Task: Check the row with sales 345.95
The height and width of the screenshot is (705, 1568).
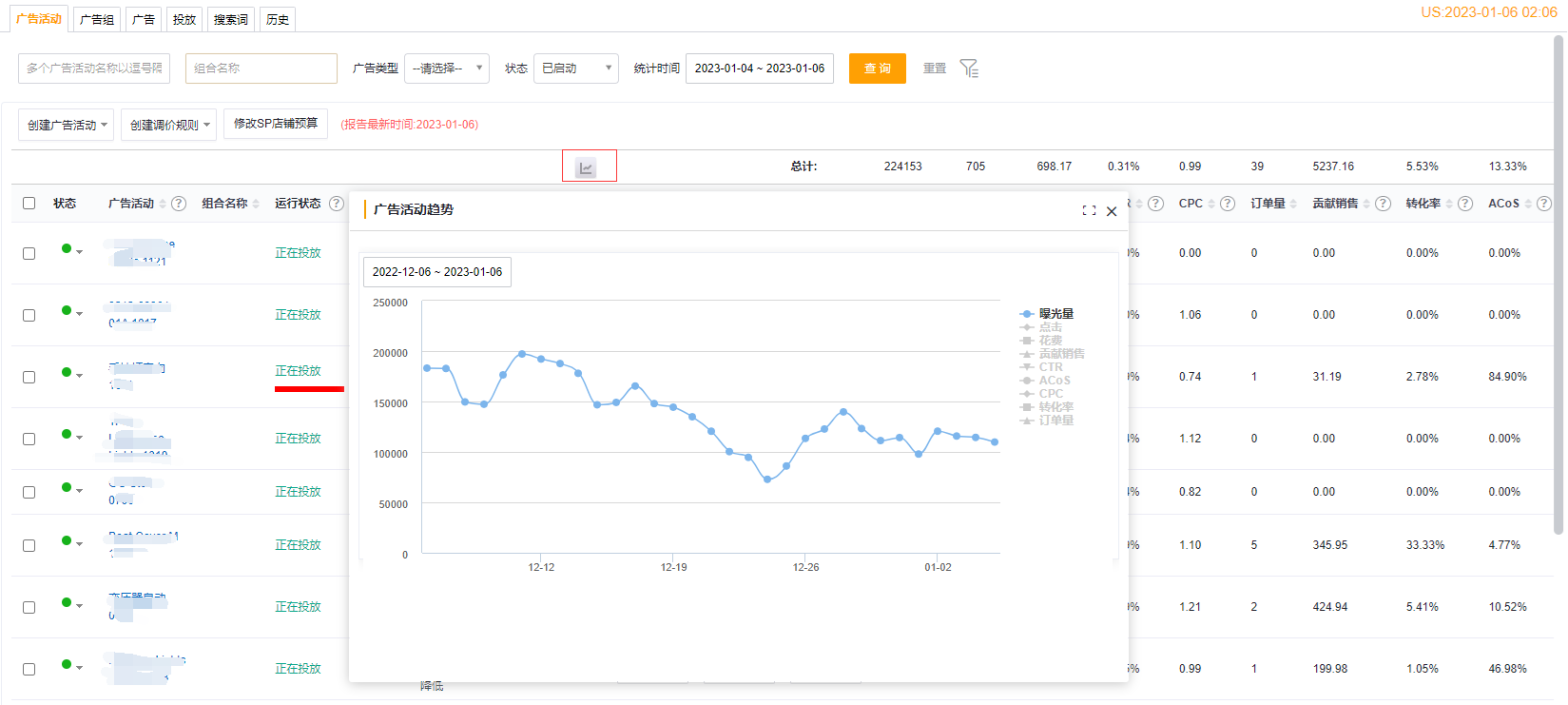Action: tap(29, 545)
